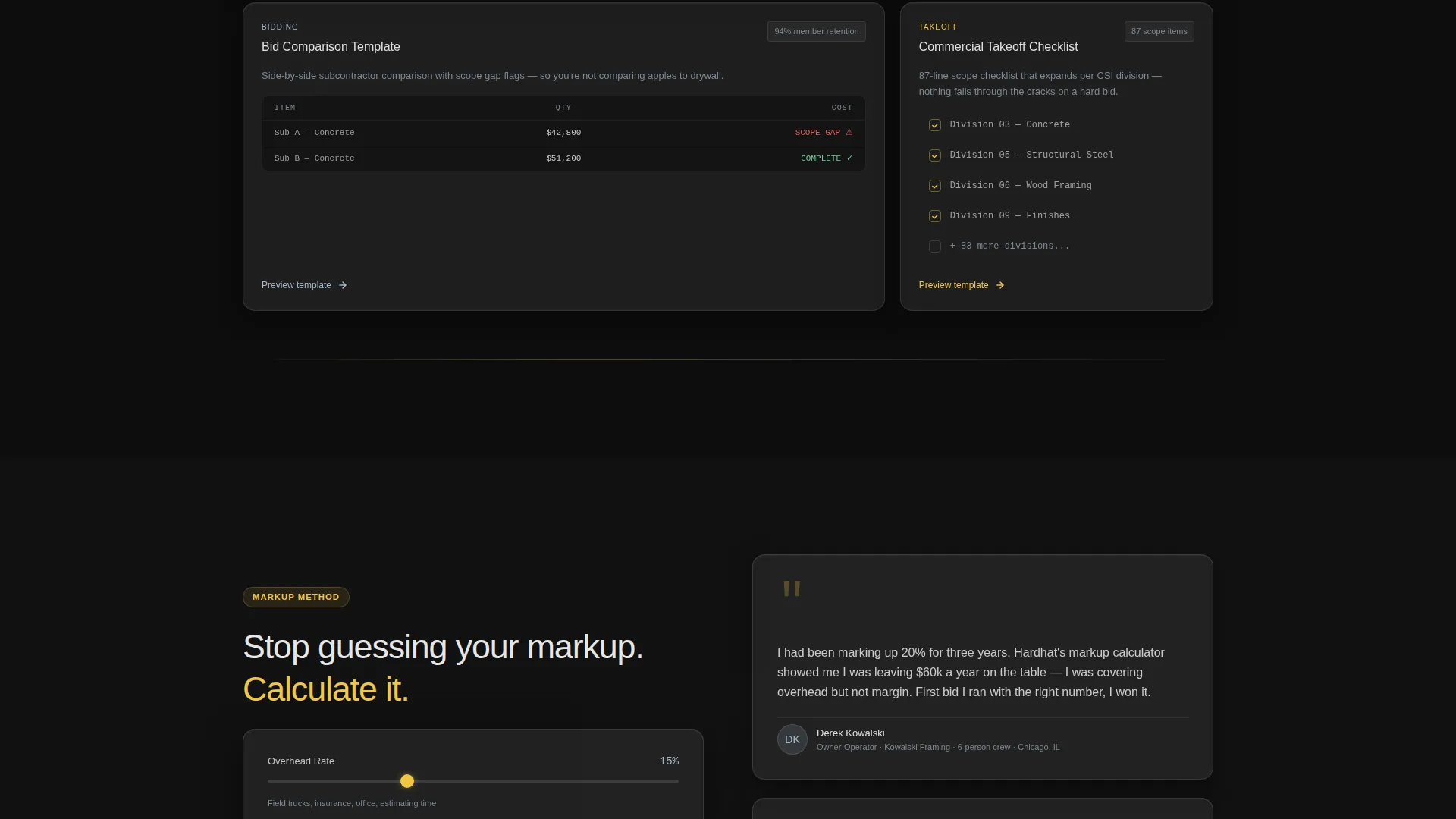Click the MARKUP METHOD pill label
The image size is (1456, 819).
pyautogui.click(x=296, y=597)
